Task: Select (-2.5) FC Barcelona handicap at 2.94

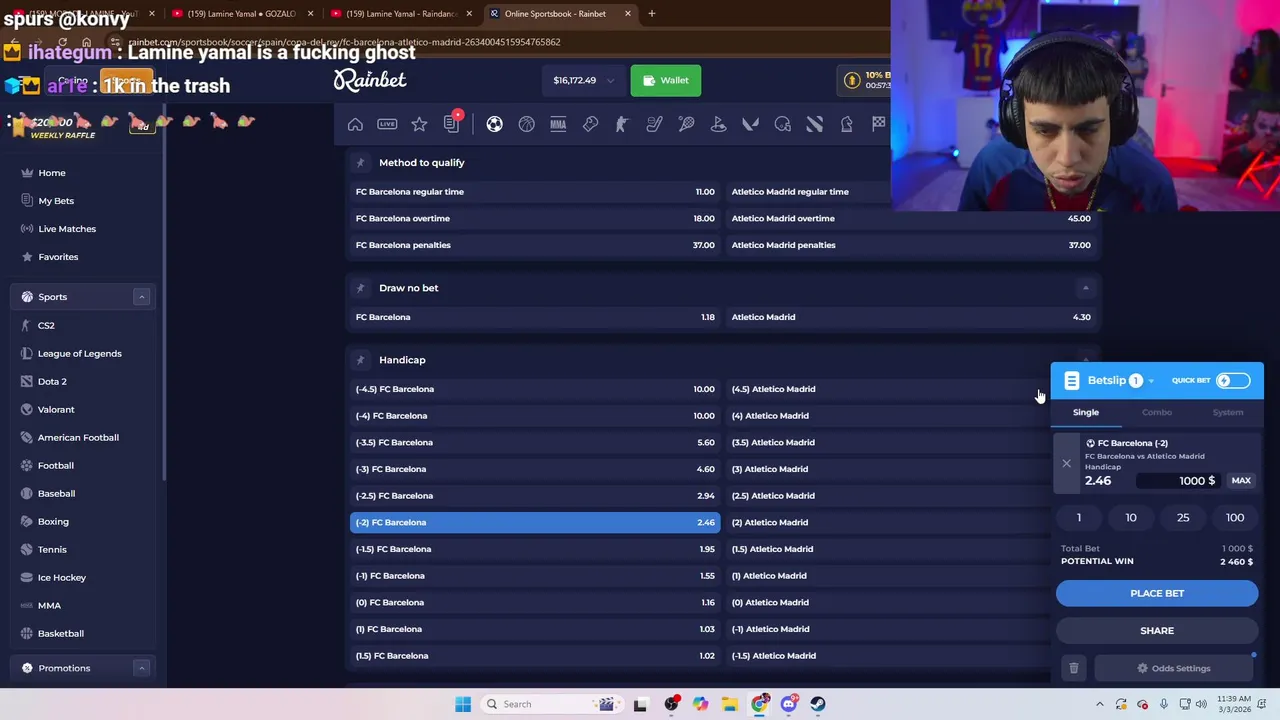Action: [x=535, y=496]
